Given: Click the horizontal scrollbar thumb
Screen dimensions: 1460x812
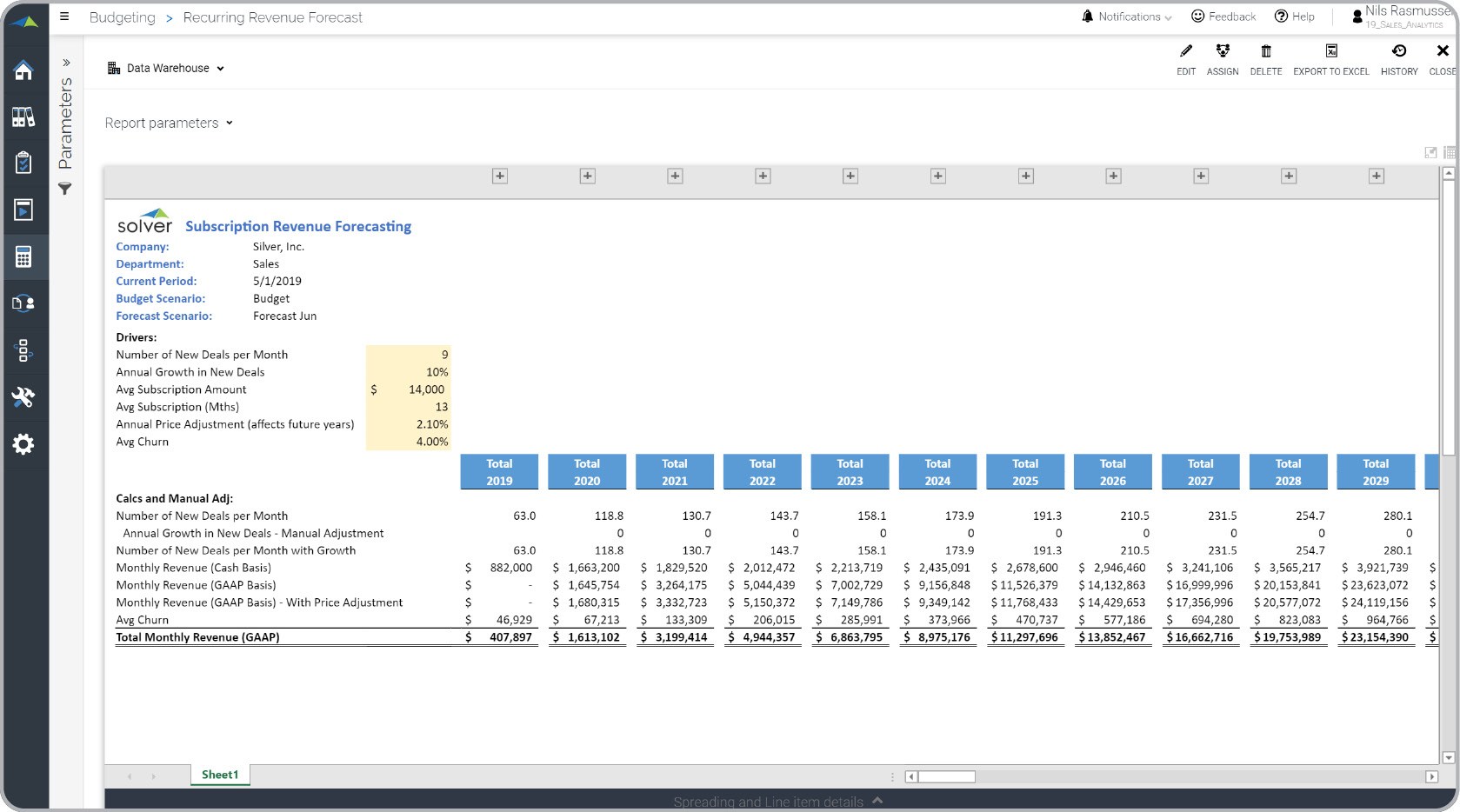Looking at the screenshot, I should tap(946, 777).
